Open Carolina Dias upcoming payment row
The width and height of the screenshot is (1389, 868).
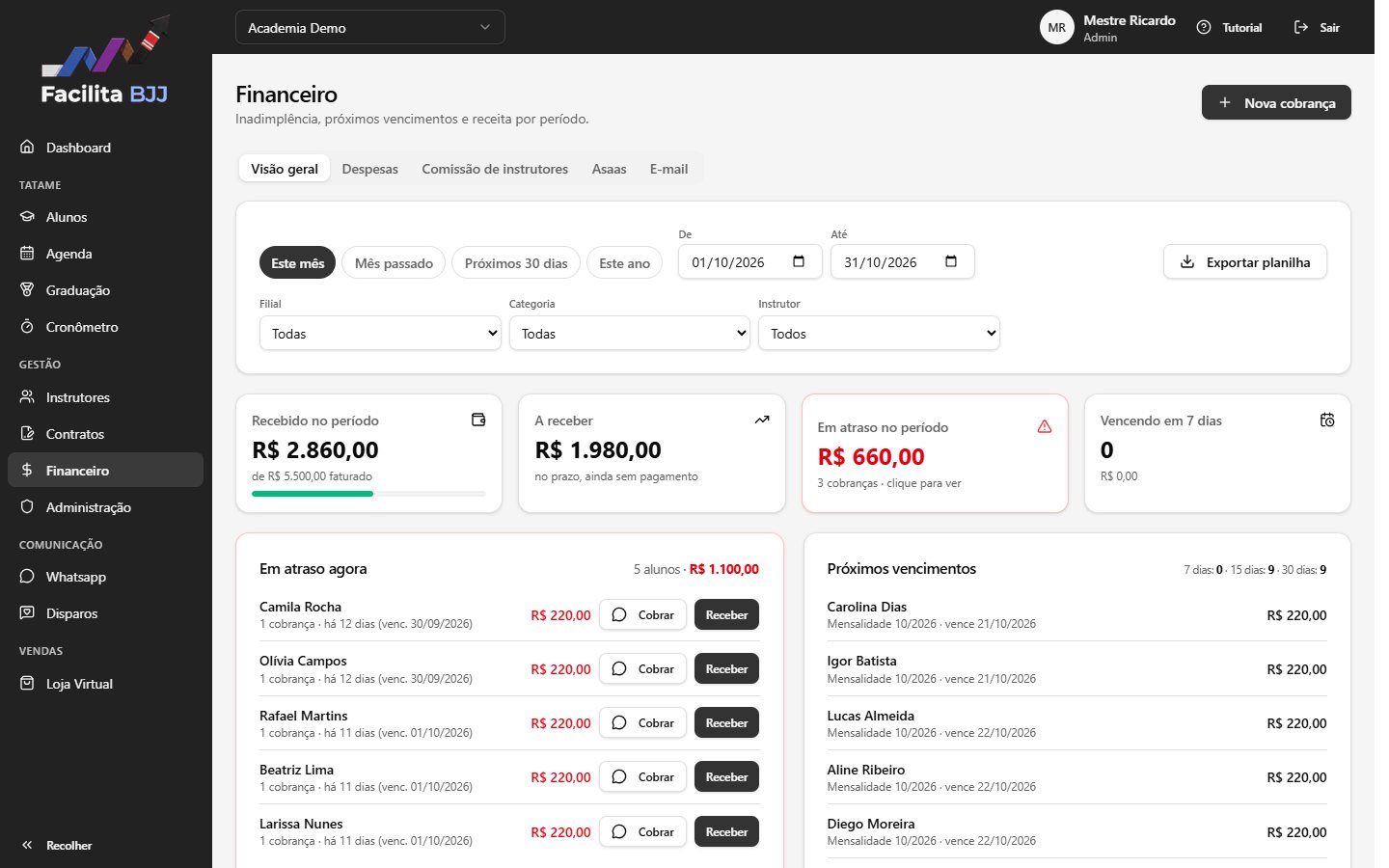[1076, 614]
